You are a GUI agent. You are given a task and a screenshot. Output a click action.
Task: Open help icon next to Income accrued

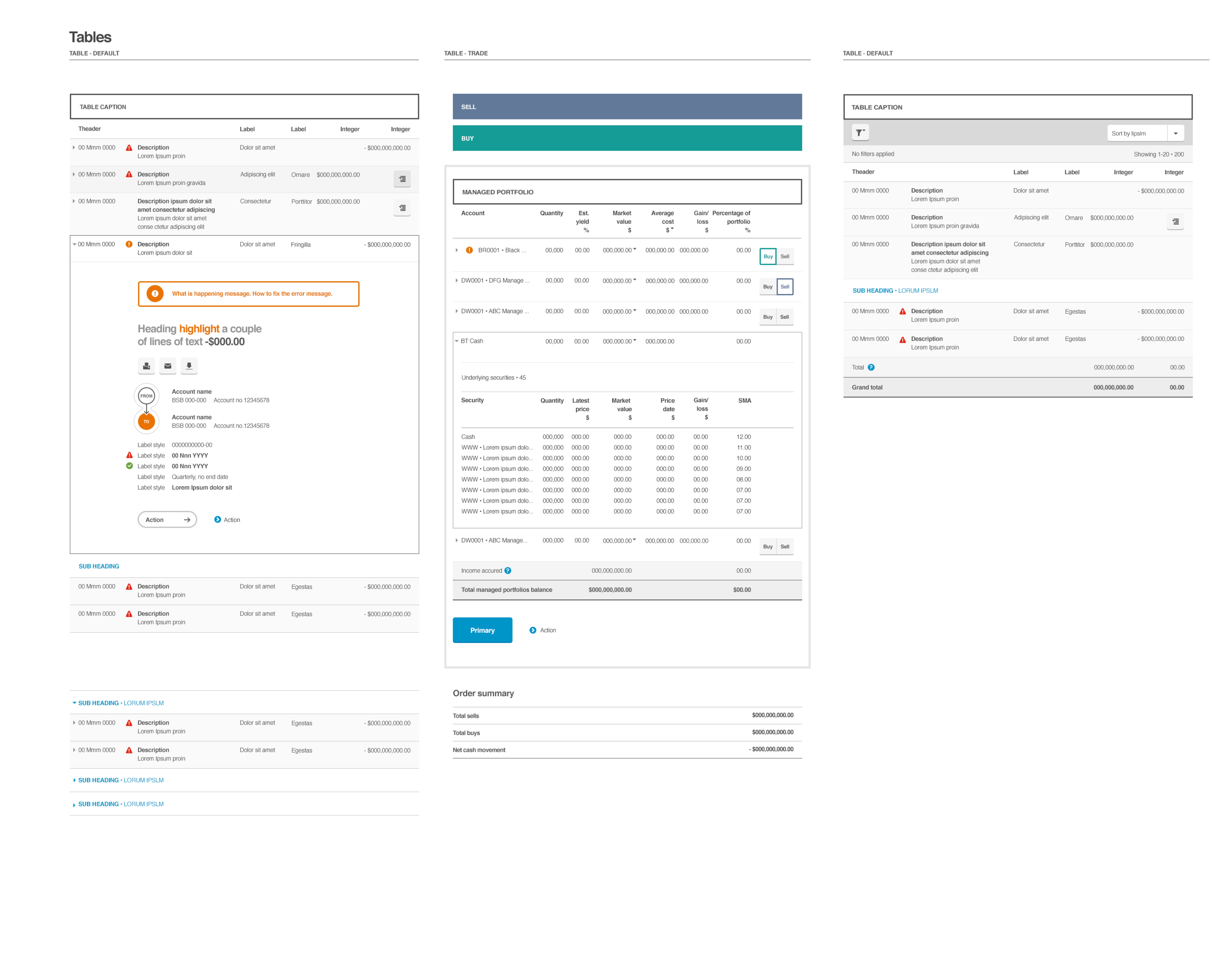click(x=508, y=571)
